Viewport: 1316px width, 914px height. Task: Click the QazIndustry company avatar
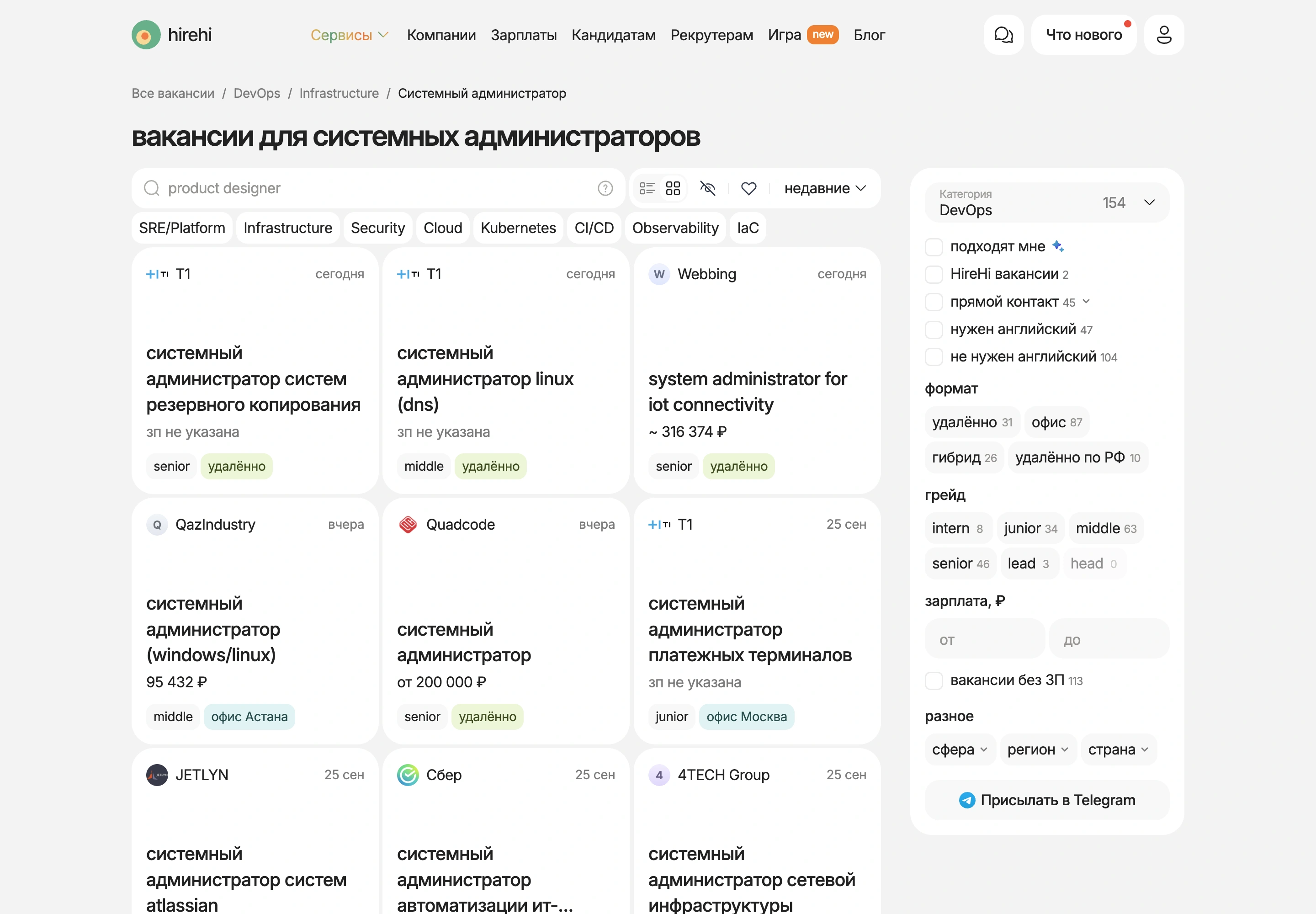[157, 525]
